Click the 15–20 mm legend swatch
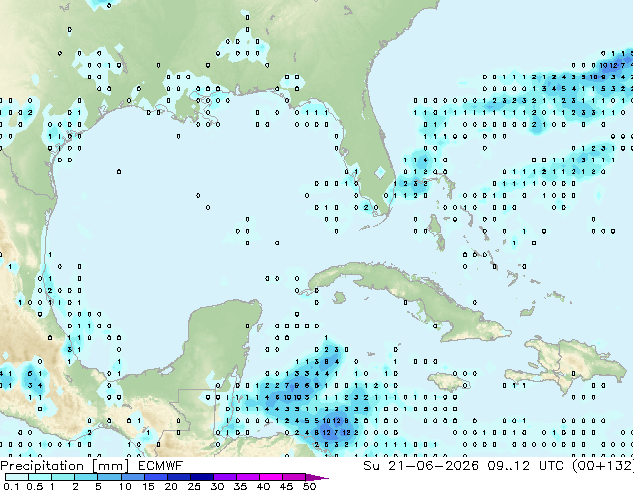 155,477
